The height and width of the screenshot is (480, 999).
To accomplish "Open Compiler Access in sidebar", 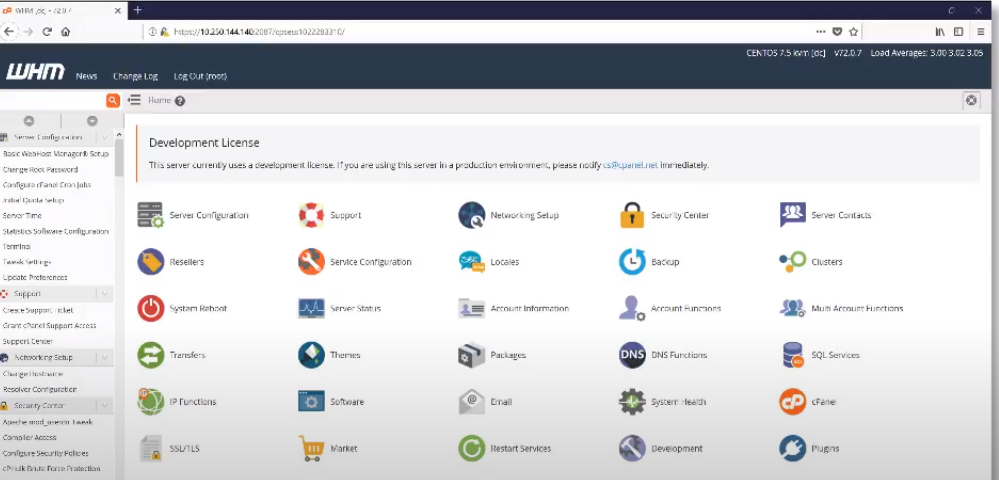I will (x=29, y=437).
